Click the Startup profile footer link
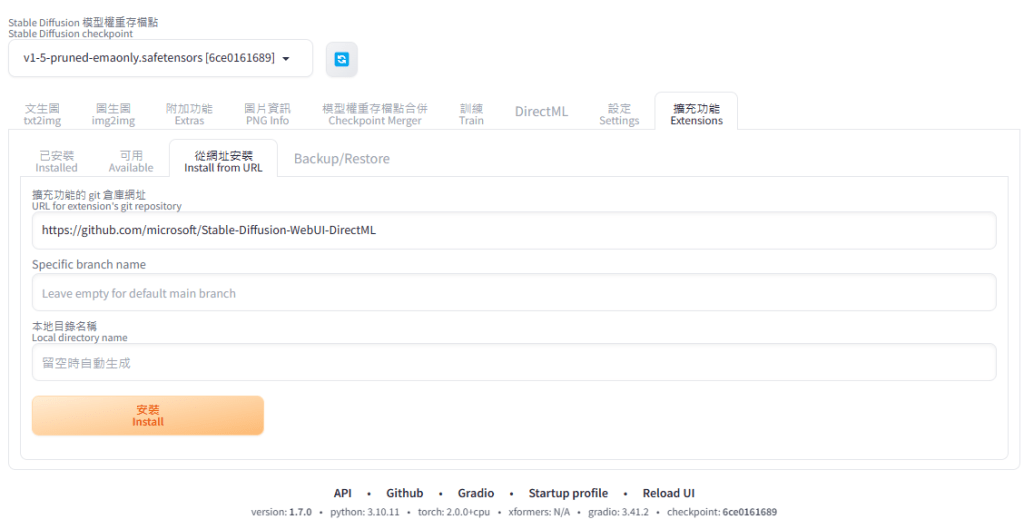The image size is (1024, 529). point(568,493)
